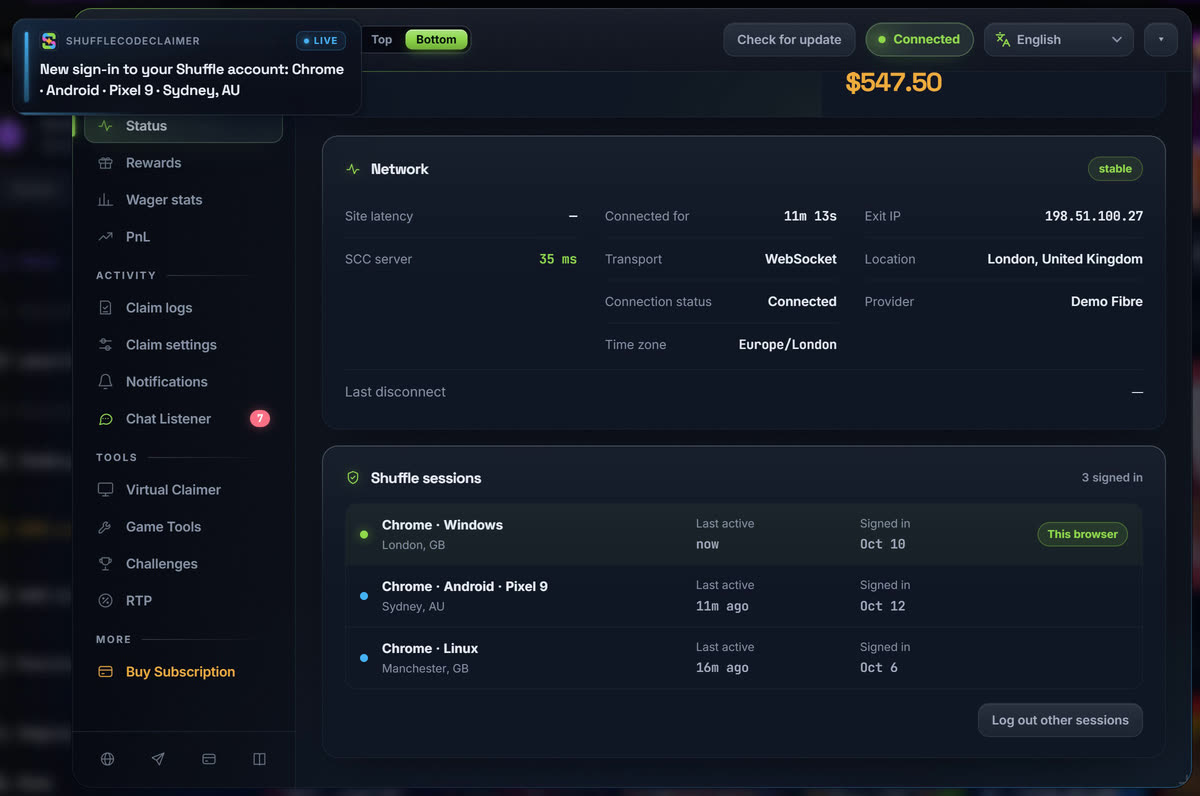The image size is (1200, 796).
Task: Click the Chat Listener unread badge showing 7
Action: click(260, 419)
